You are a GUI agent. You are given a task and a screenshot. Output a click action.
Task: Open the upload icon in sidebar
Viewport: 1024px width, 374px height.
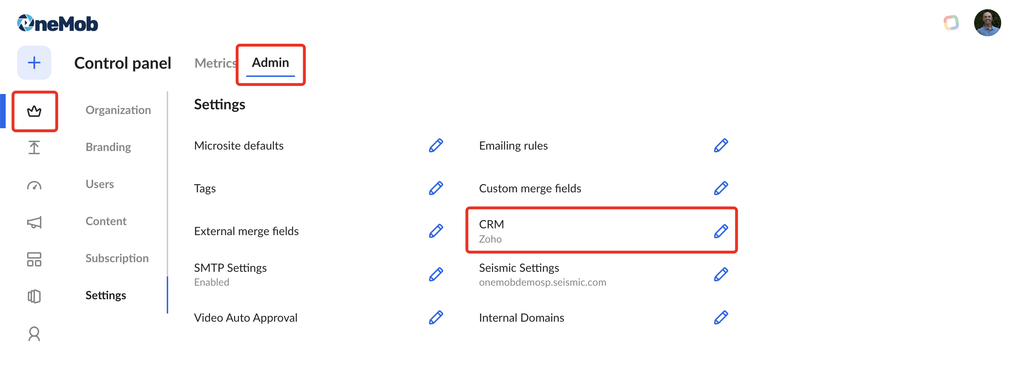(34, 148)
